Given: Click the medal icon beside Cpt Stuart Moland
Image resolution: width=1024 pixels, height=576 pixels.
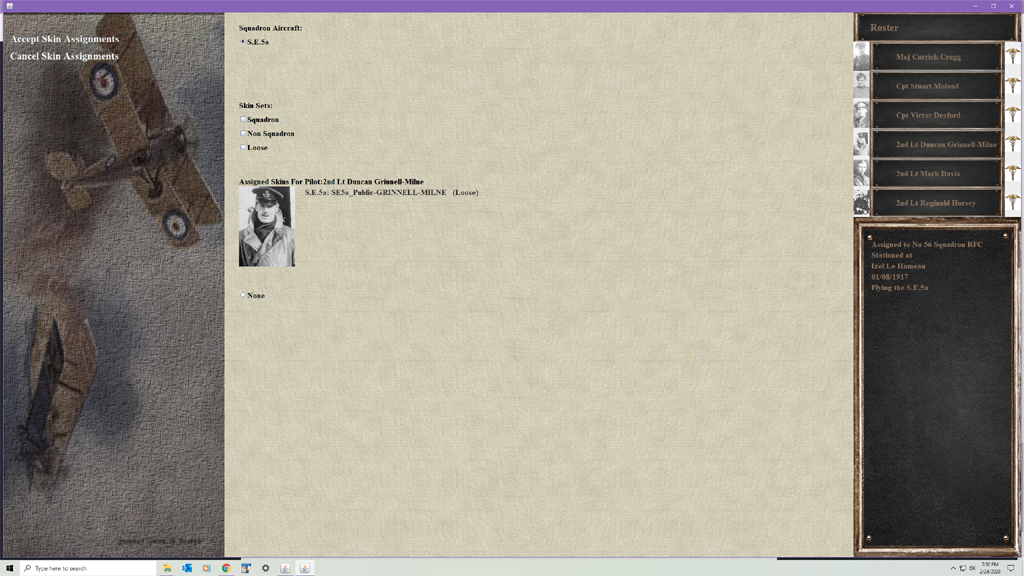Looking at the screenshot, I should coord(1012,86).
